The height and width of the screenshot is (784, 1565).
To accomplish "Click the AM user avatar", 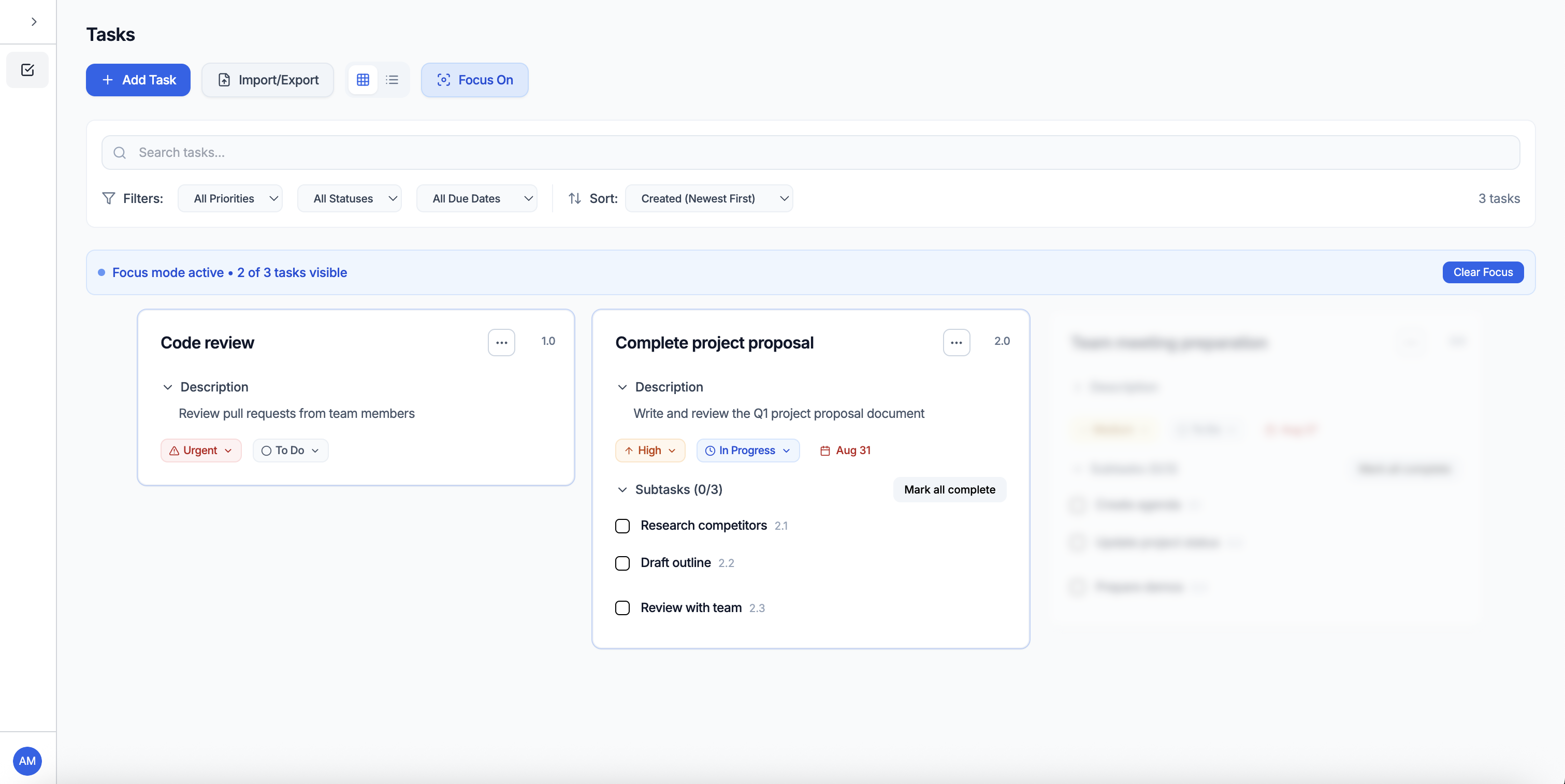I will (27, 760).
